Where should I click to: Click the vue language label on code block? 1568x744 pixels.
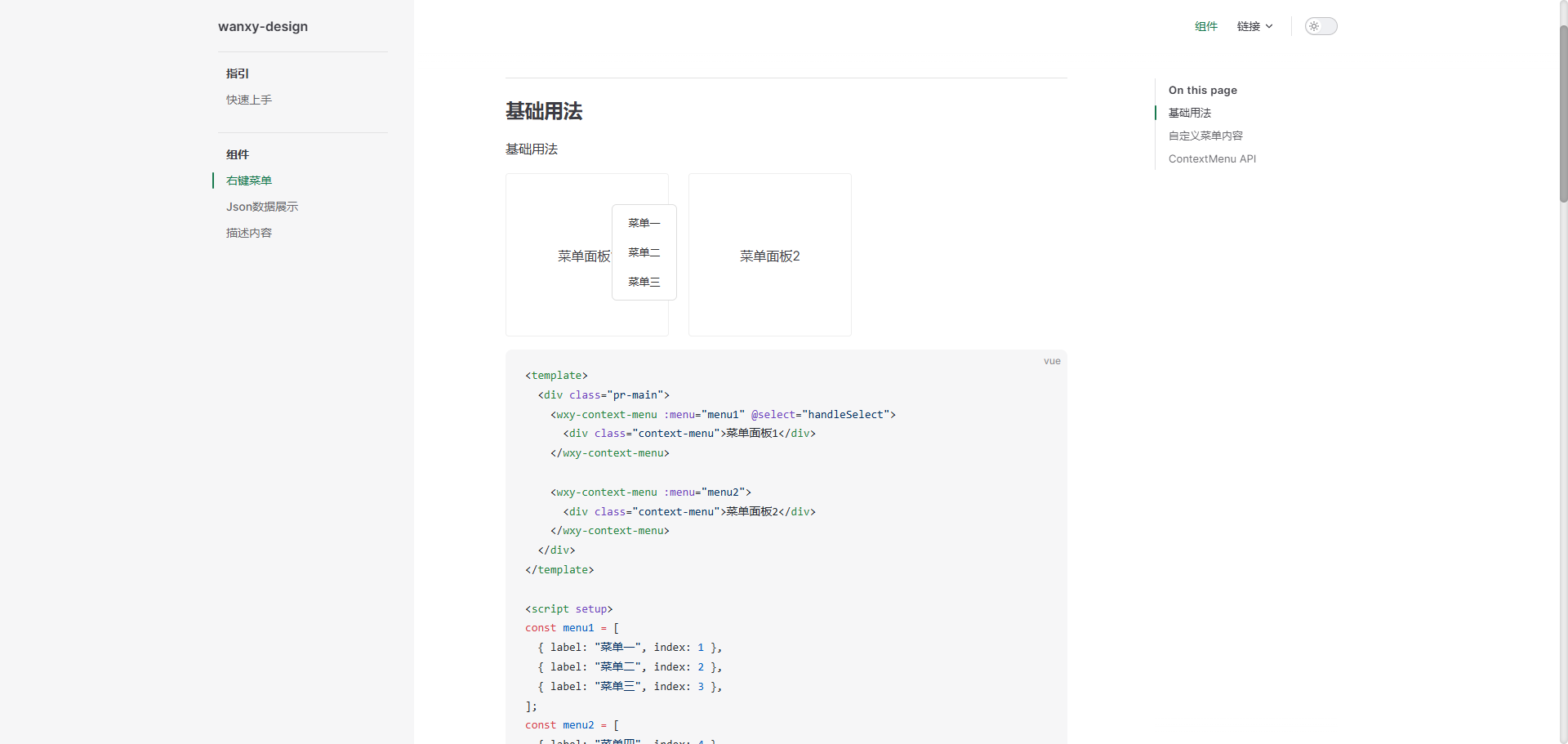[1052, 361]
